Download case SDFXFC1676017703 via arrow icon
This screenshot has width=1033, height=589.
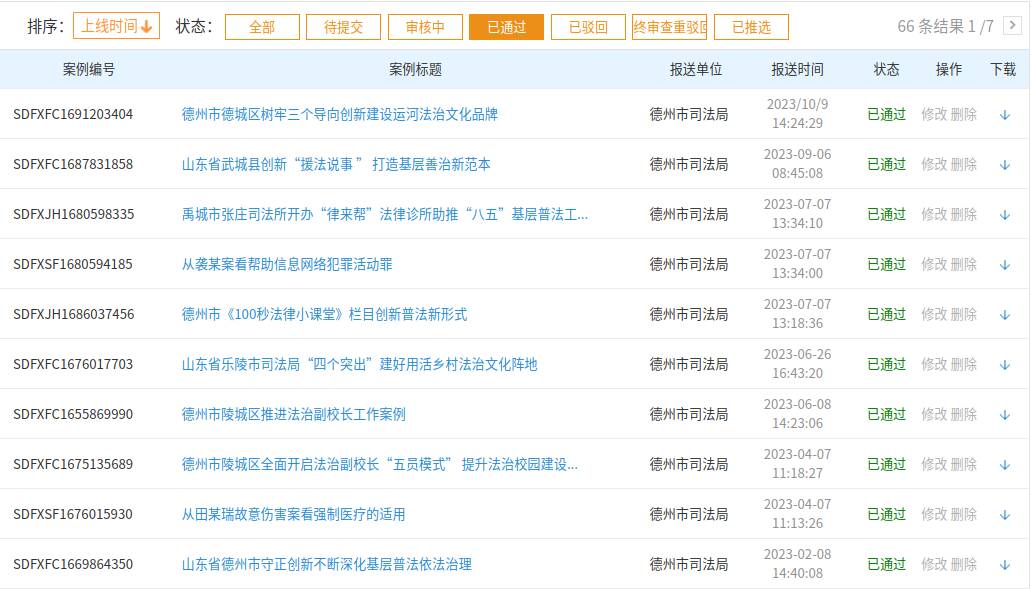[1004, 365]
